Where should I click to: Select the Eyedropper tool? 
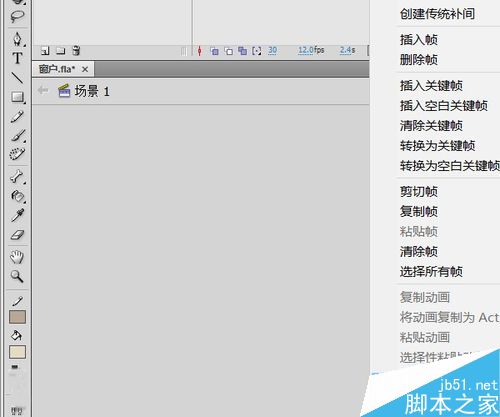coord(18,215)
